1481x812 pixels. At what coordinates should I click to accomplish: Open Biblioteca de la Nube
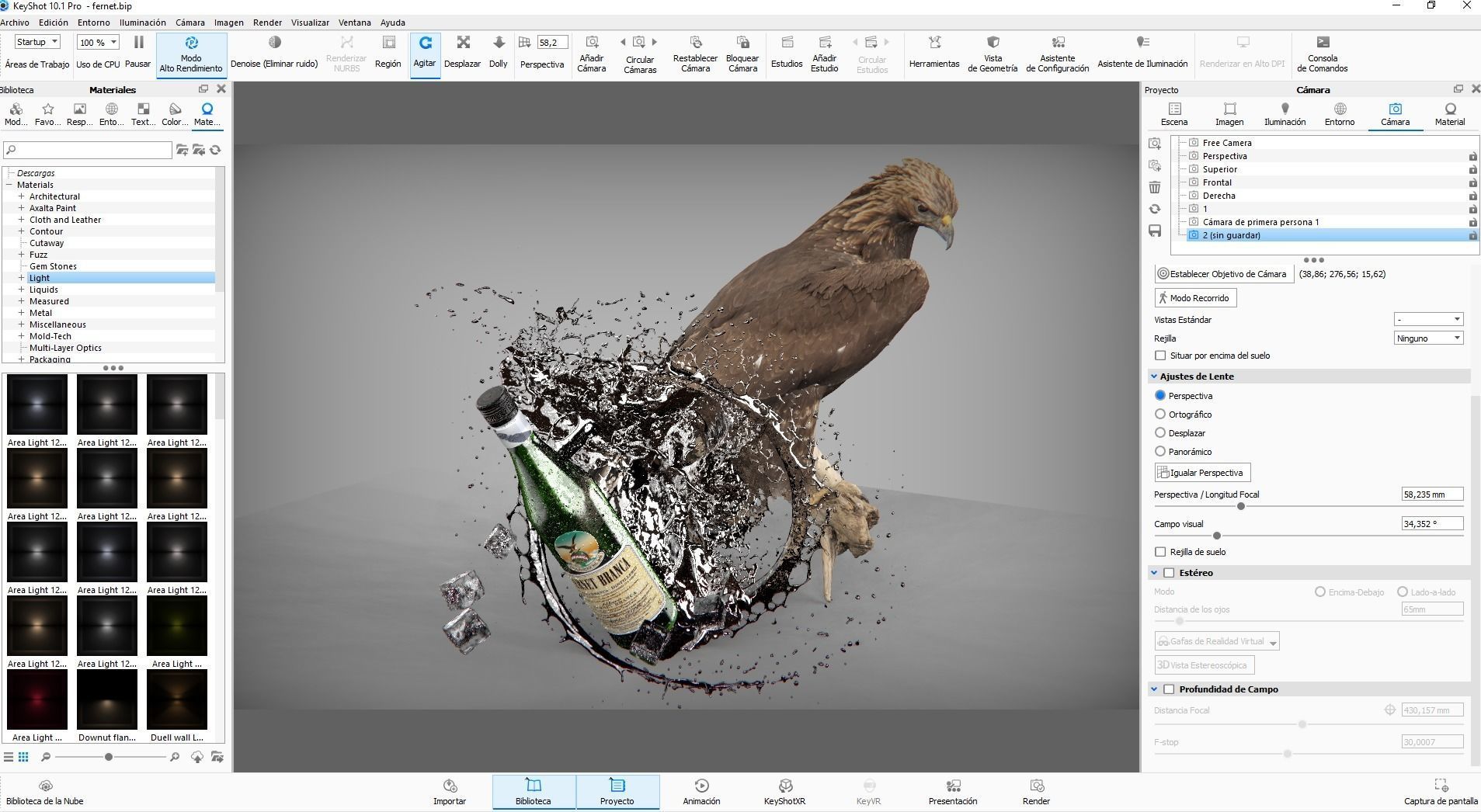point(45,793)
